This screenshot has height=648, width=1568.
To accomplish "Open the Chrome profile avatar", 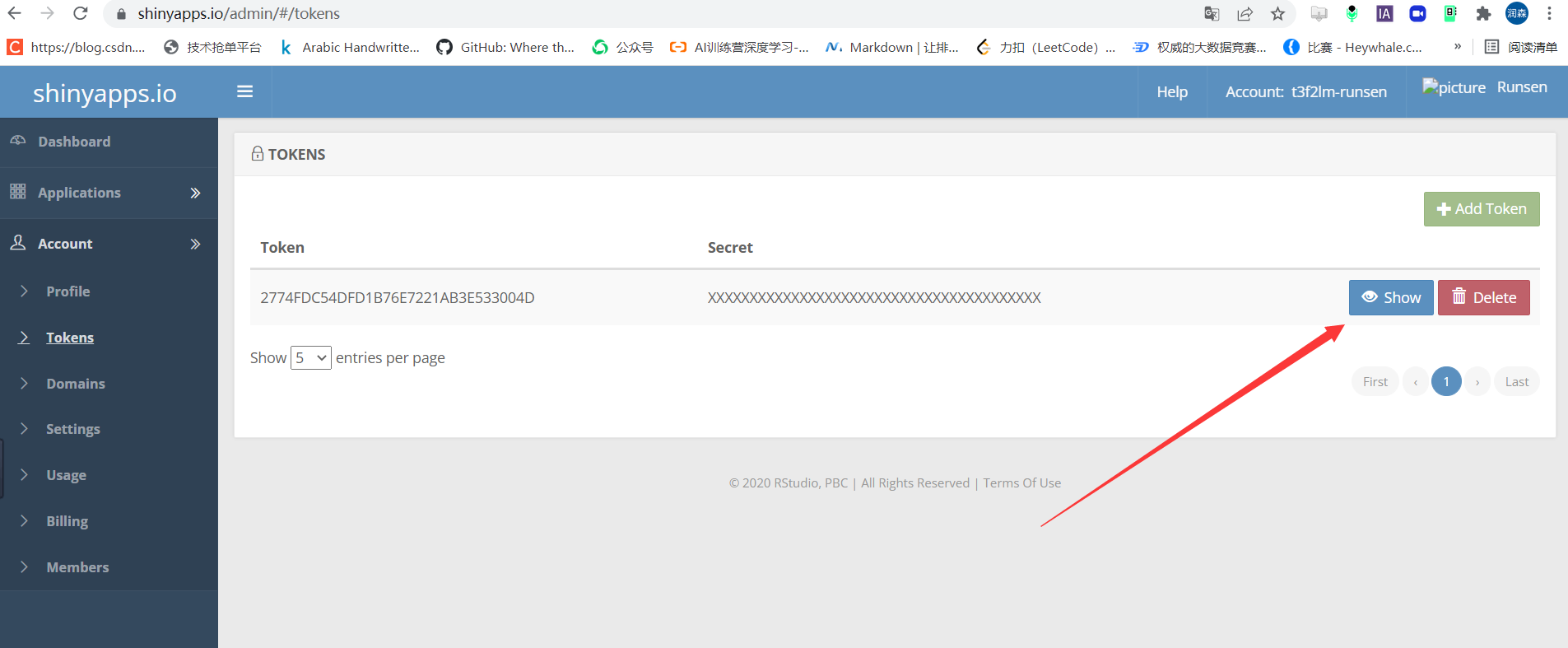I will pos(1517,13).
